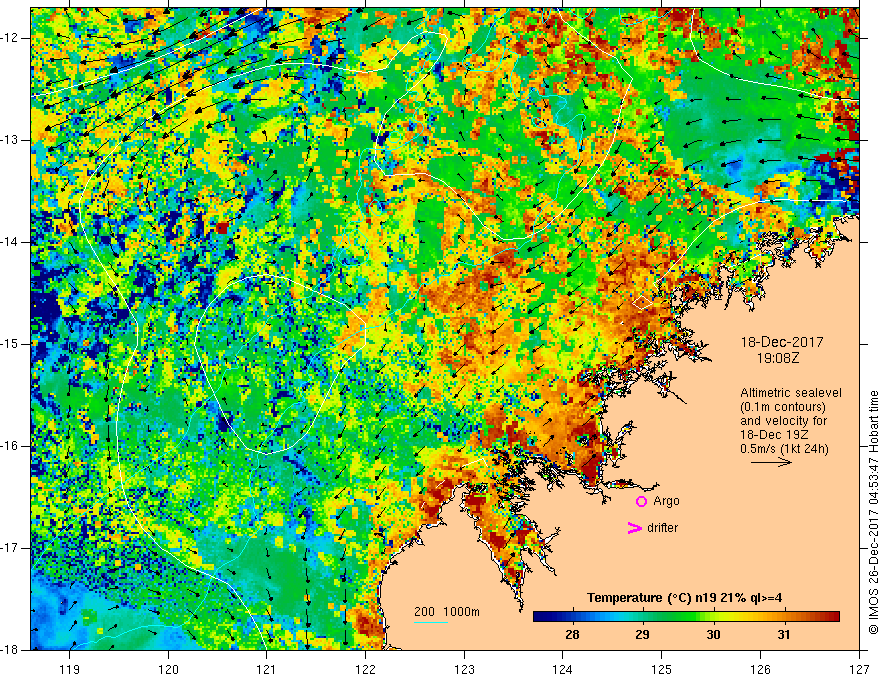This screenshot has height=680, width=880.
Task: Click the 0.5m/s velocity scale arrow
Action: (771, 462)
